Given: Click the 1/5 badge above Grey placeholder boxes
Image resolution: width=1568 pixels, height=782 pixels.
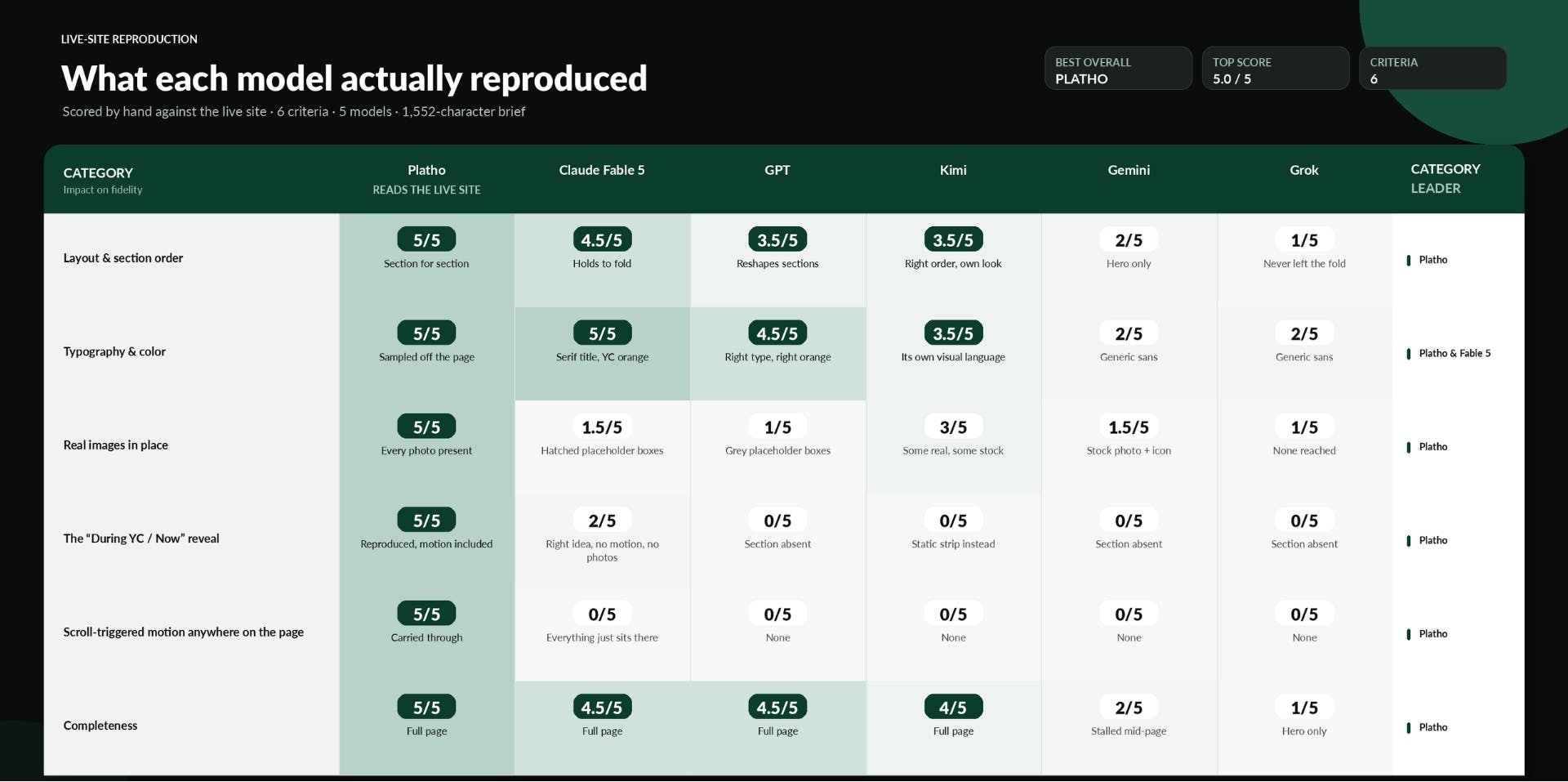Looking at the screenshot, I should click(x=777, y=427).
